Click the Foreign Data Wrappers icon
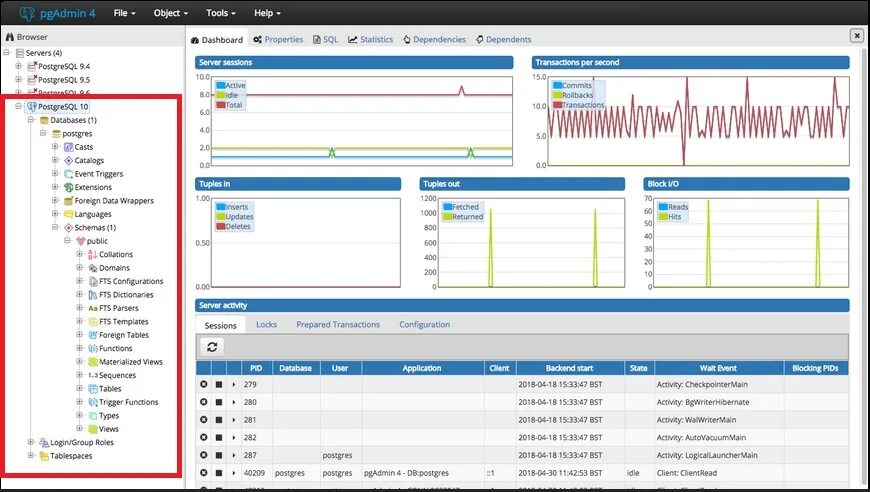 point(68,201)
